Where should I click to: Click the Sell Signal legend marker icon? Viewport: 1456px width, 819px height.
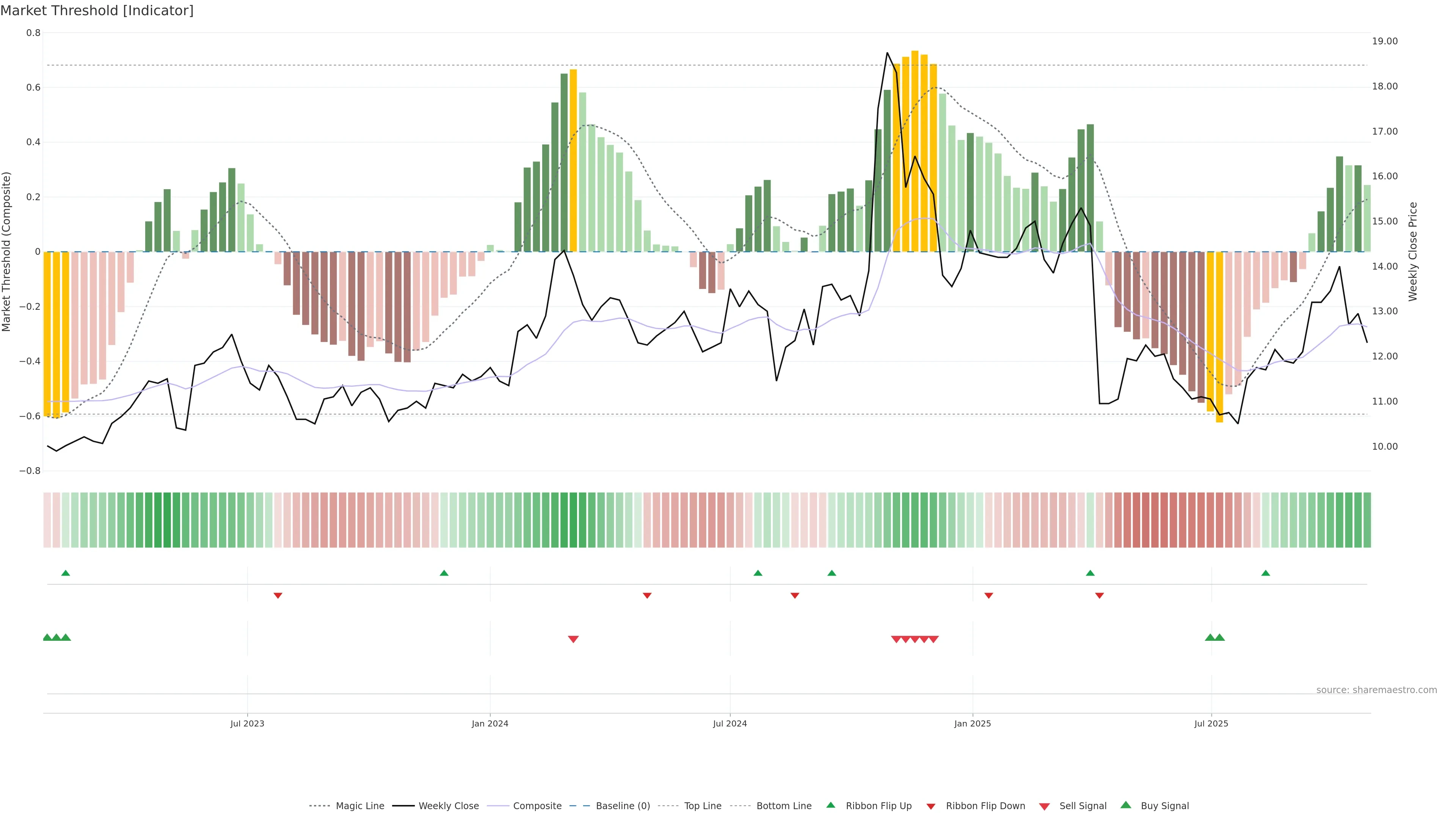pyautogui.click(x=1045, y=806)
